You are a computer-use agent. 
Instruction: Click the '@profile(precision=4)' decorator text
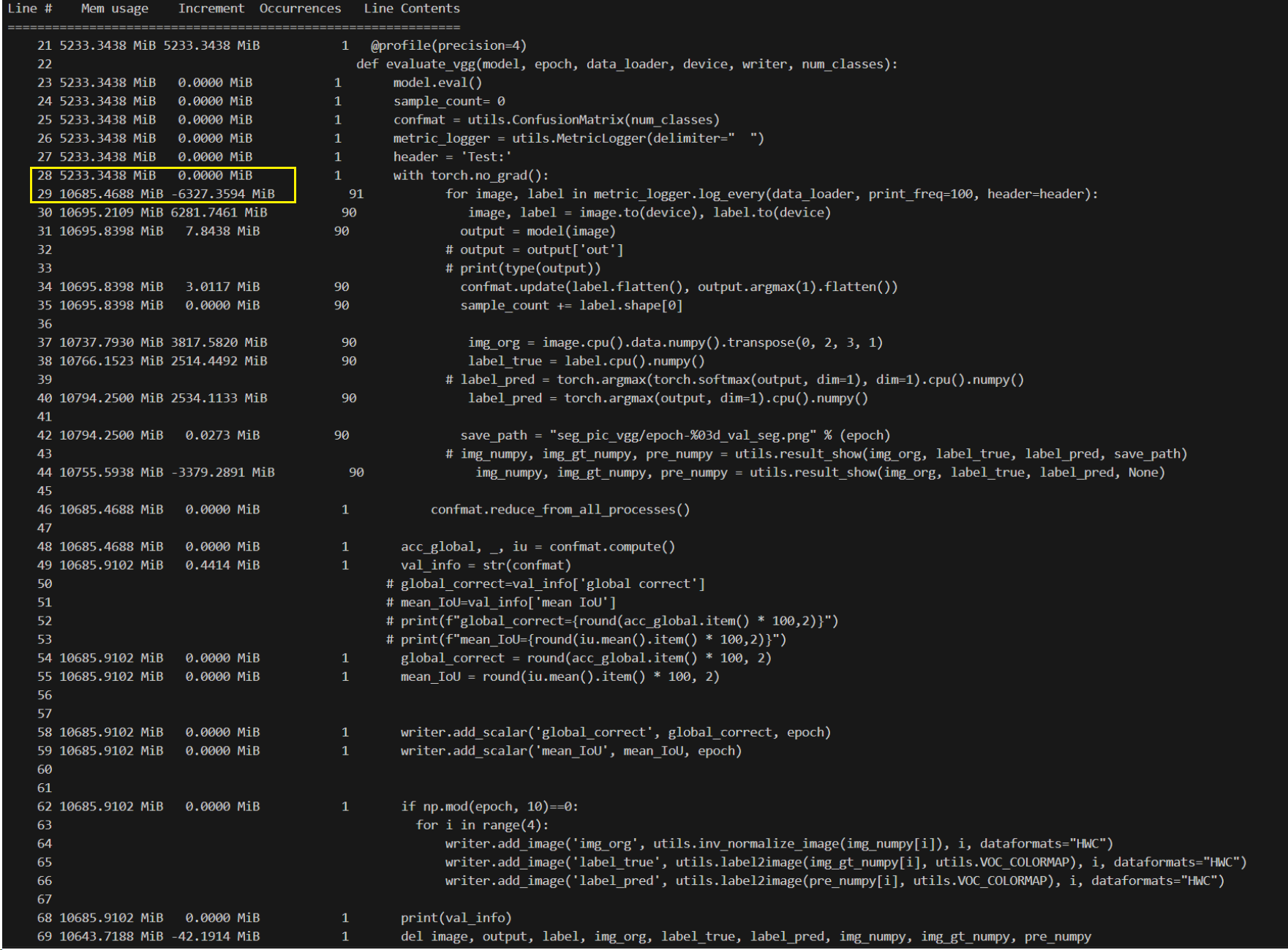click(448, 45)
